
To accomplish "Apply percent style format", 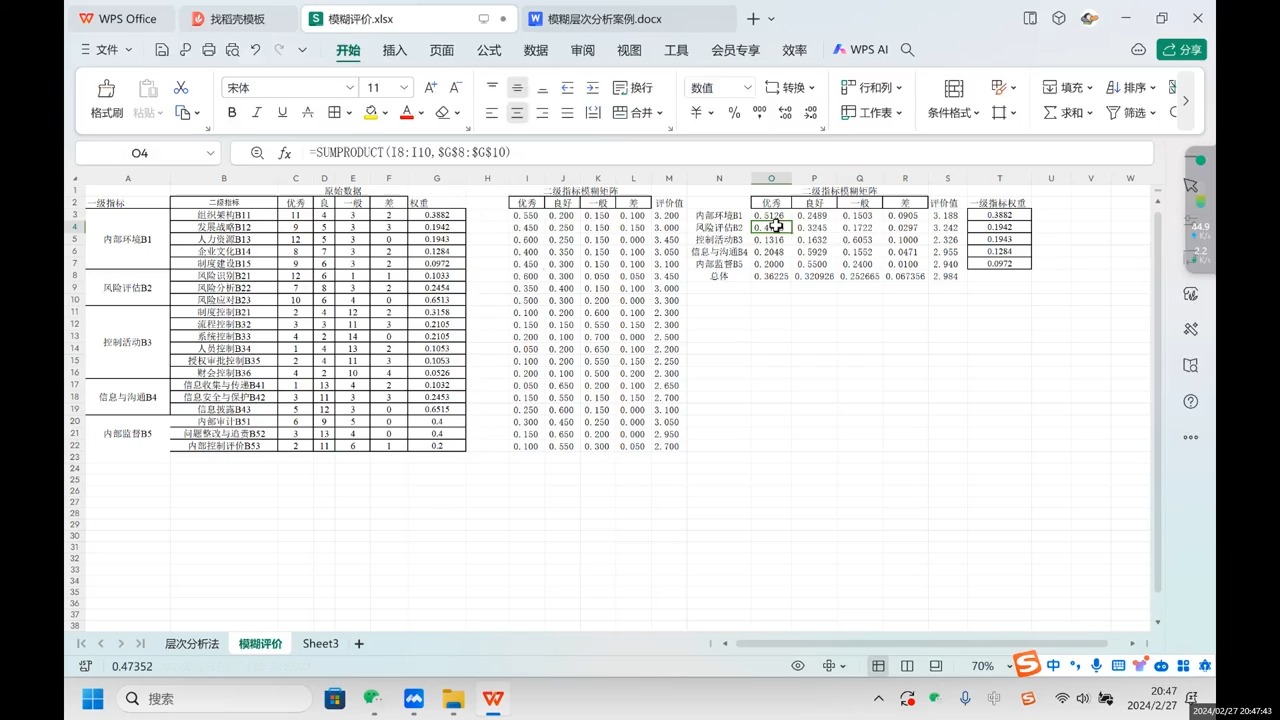I will (734, 113).
